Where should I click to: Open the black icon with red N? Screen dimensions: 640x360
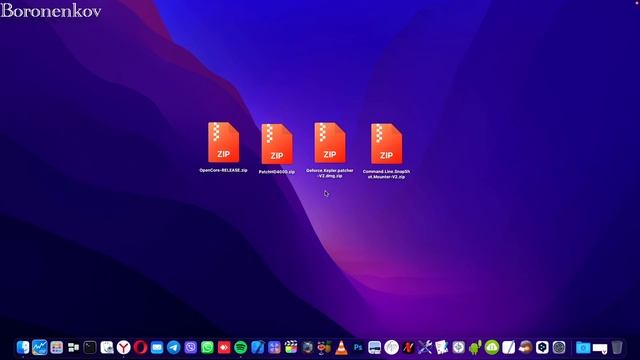click(408, 347)
